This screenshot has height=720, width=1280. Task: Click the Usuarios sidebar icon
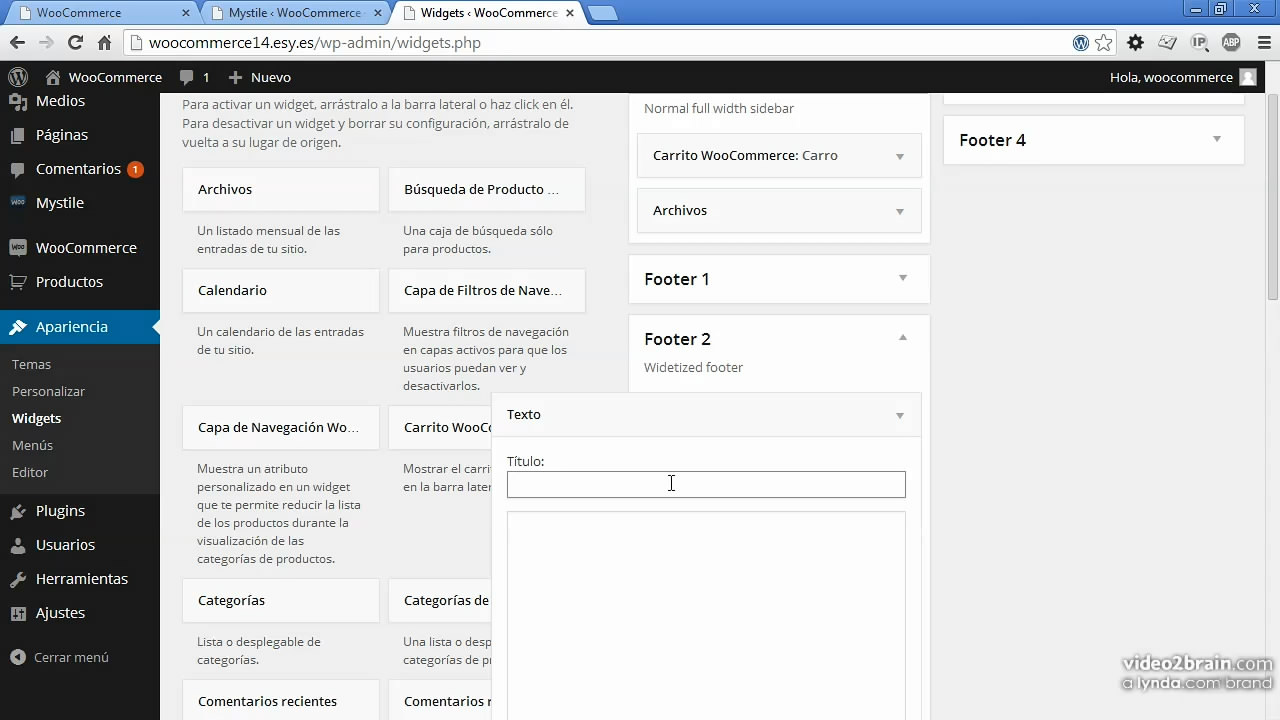[18, 545]
